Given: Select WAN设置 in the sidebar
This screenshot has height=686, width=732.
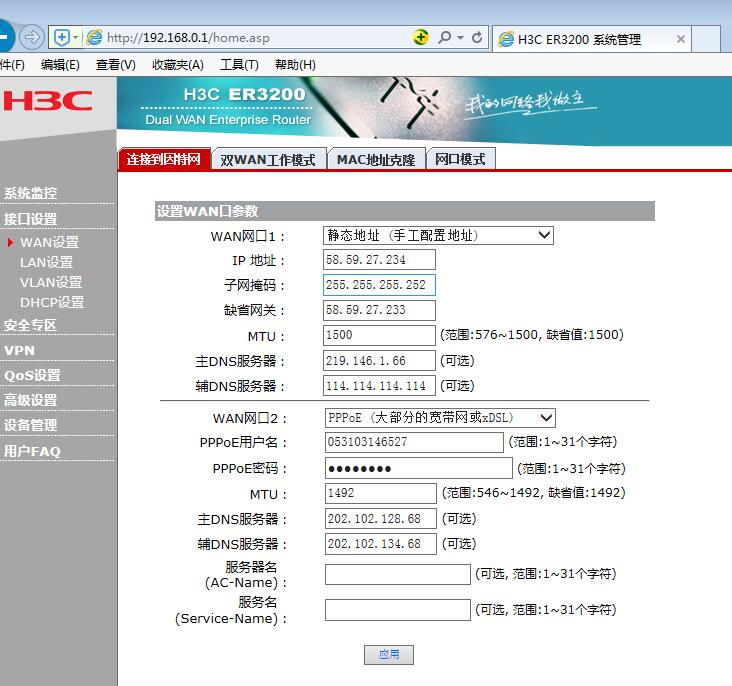Looking at the screenshot, I should click(x=49, y=242).
